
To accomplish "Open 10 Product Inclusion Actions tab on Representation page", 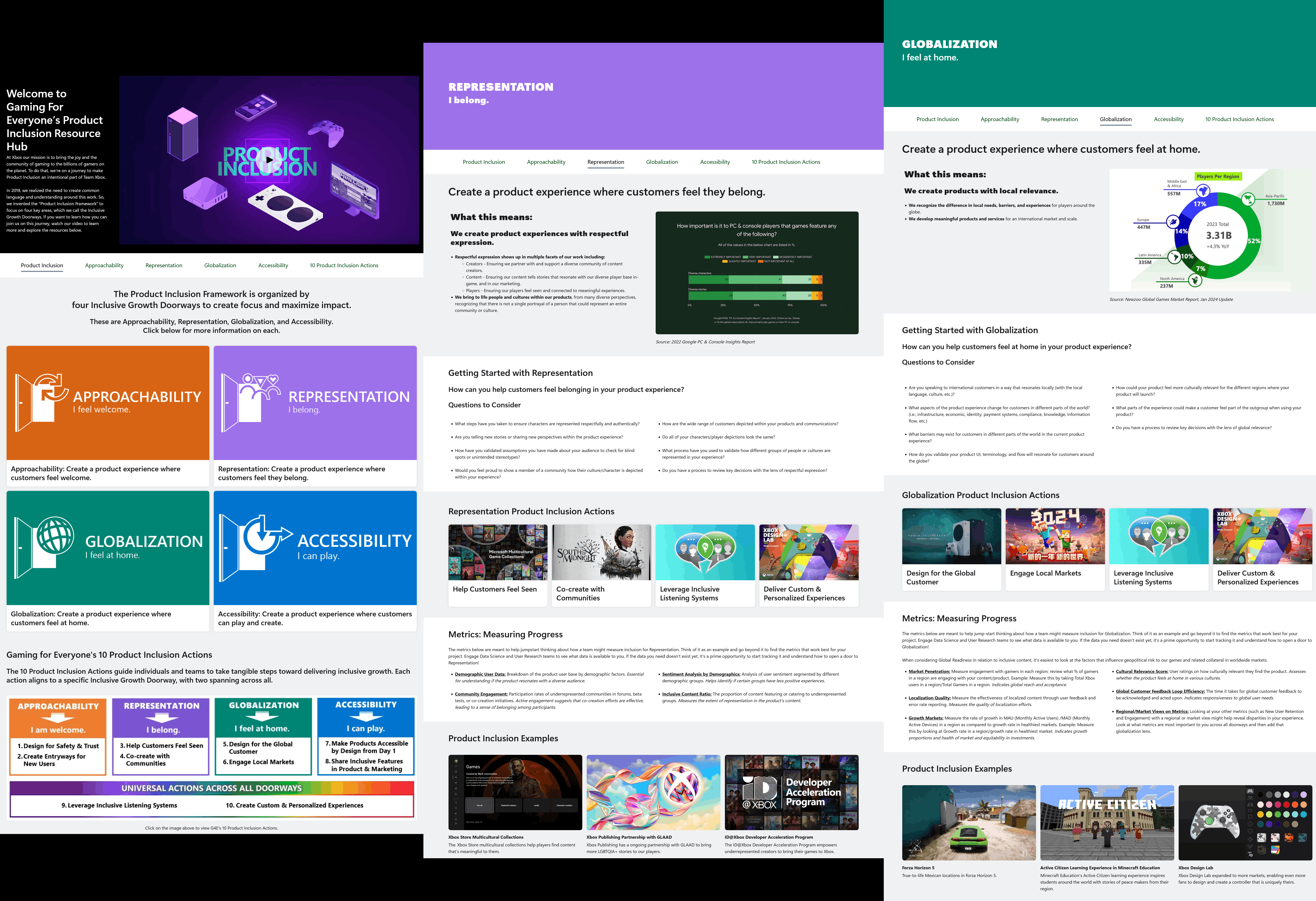I will (786, 162).
